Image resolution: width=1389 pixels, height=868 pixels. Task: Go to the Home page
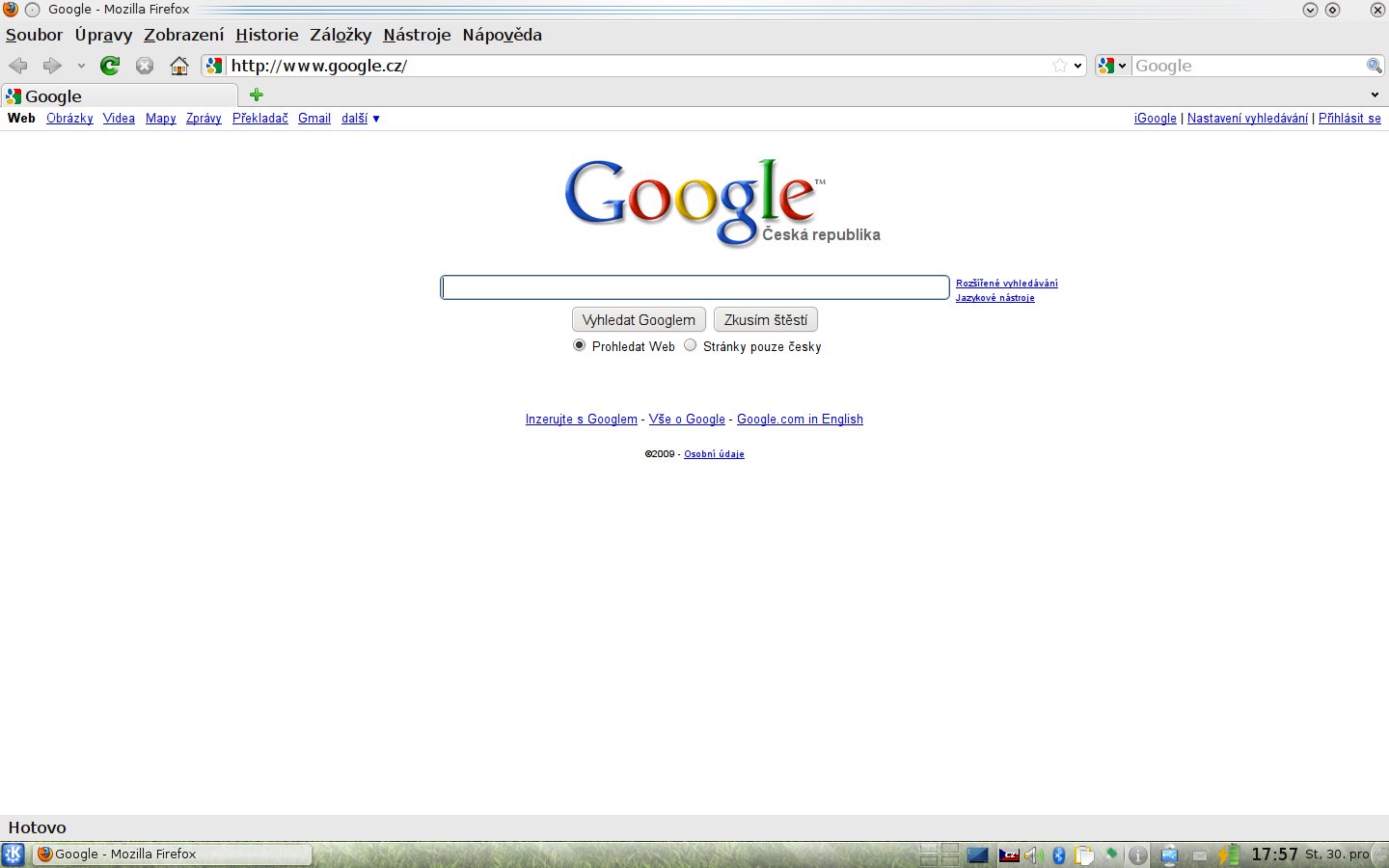pyautogui.click(x=179, y=66)
